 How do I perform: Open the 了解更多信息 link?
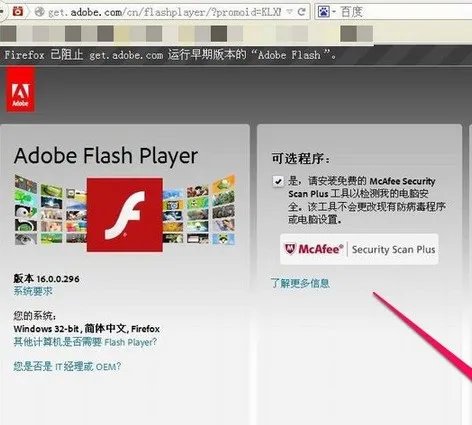tap(300, 283)
